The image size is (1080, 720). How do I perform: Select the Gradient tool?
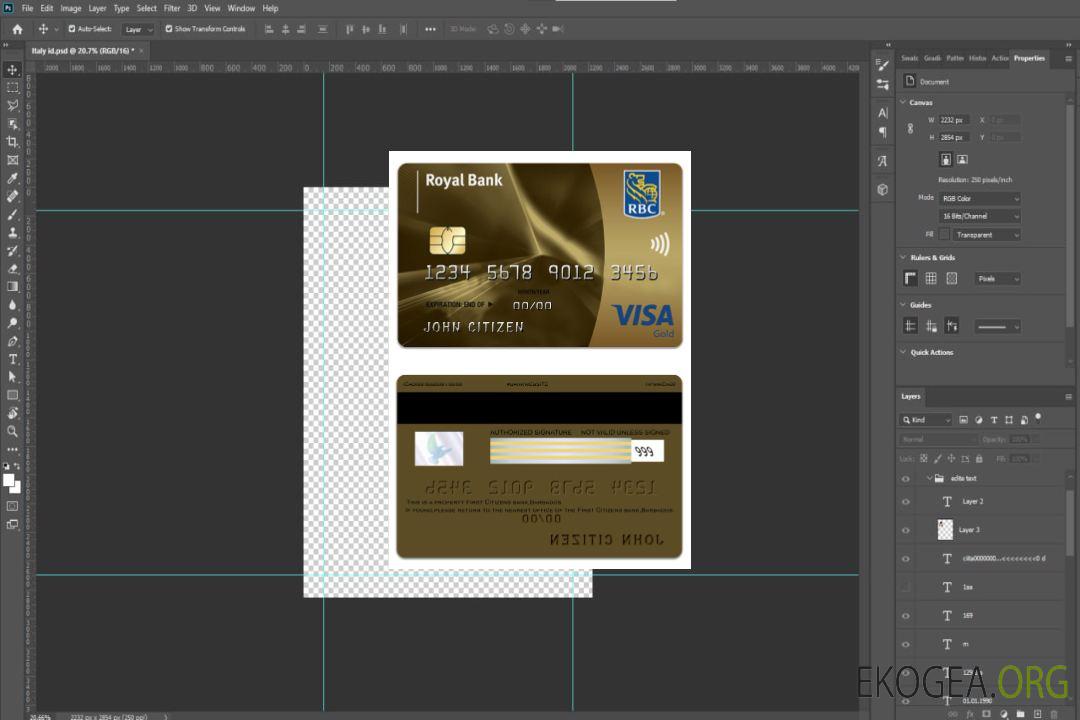(12, 287)
